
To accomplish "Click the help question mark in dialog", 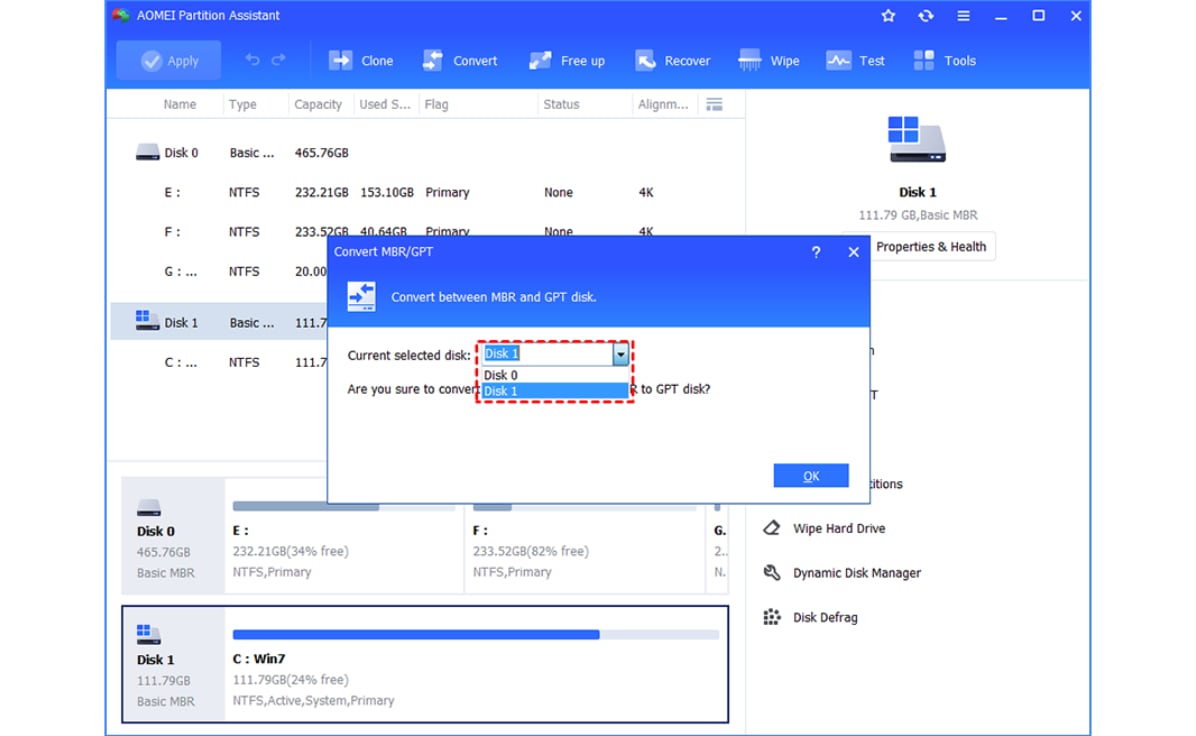I will pos(816,252).
